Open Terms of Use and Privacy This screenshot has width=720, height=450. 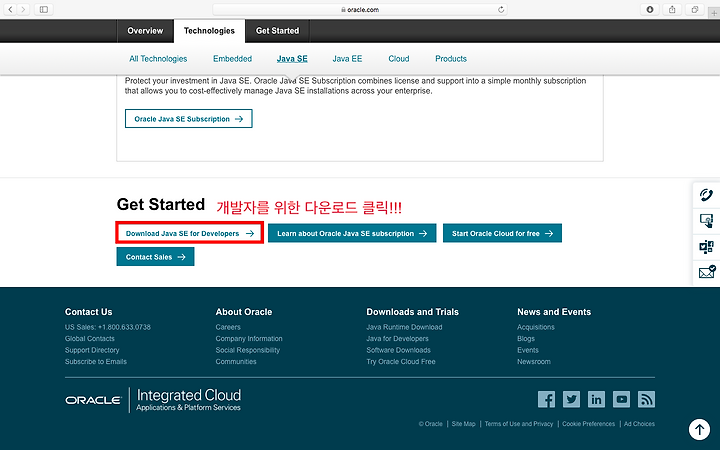point(519,424)
